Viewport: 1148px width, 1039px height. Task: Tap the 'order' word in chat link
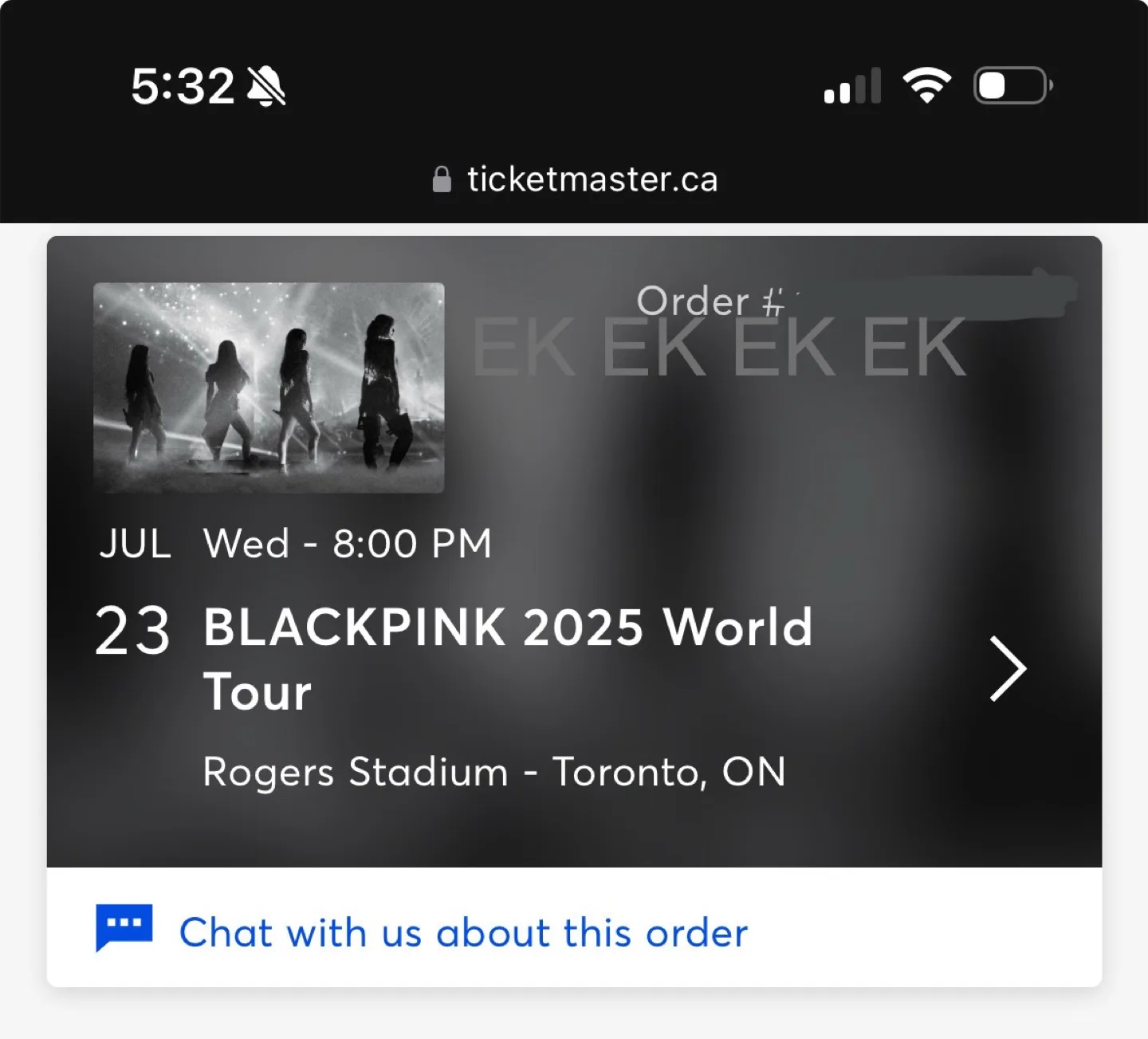697,933
